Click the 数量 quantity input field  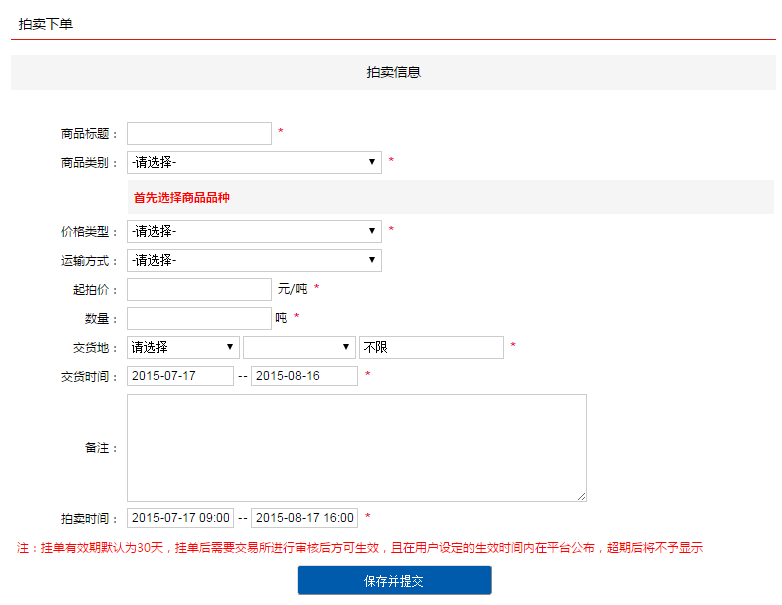point(199,318)
